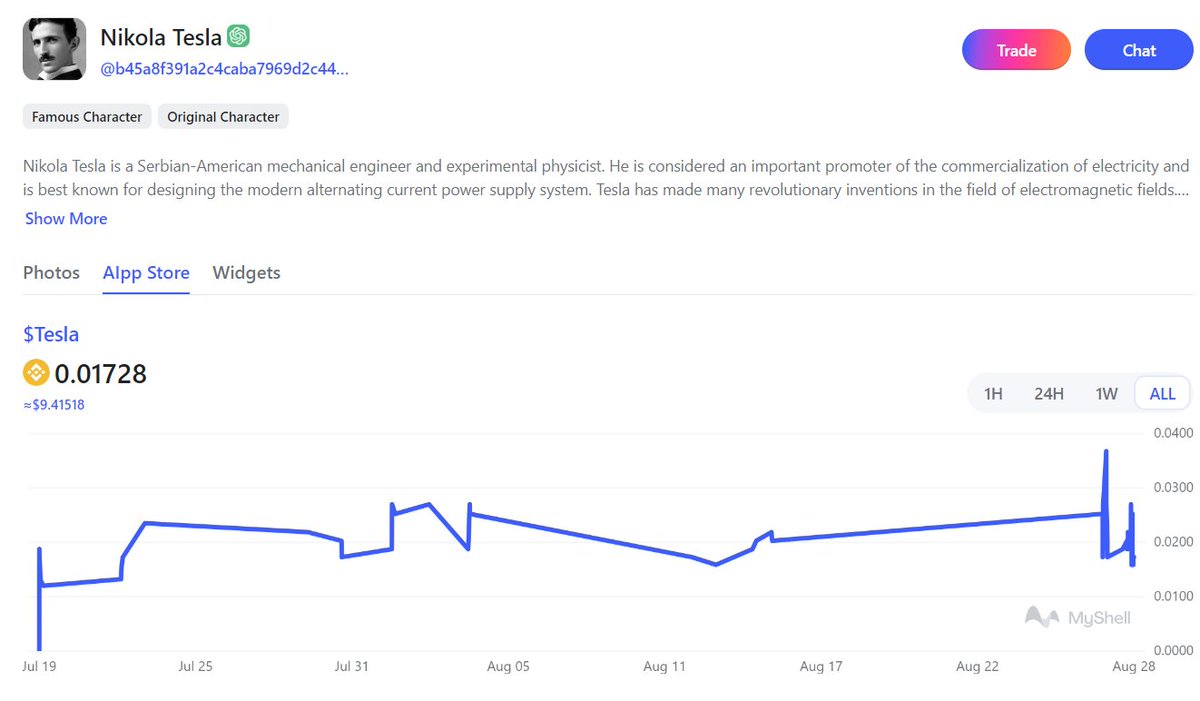Click the Jul 31 date label on the chart axis
1200x701 pixels.
coord(352,667)
